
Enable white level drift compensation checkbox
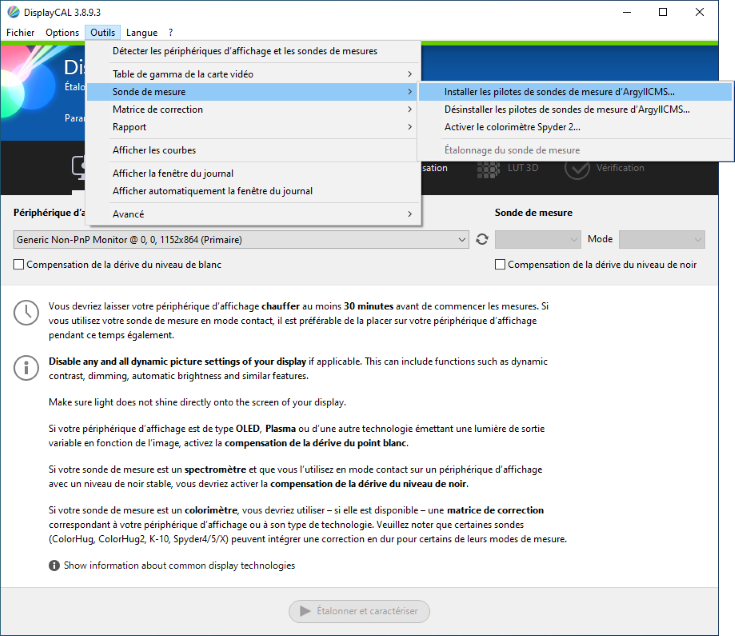(x=19, y=265)
